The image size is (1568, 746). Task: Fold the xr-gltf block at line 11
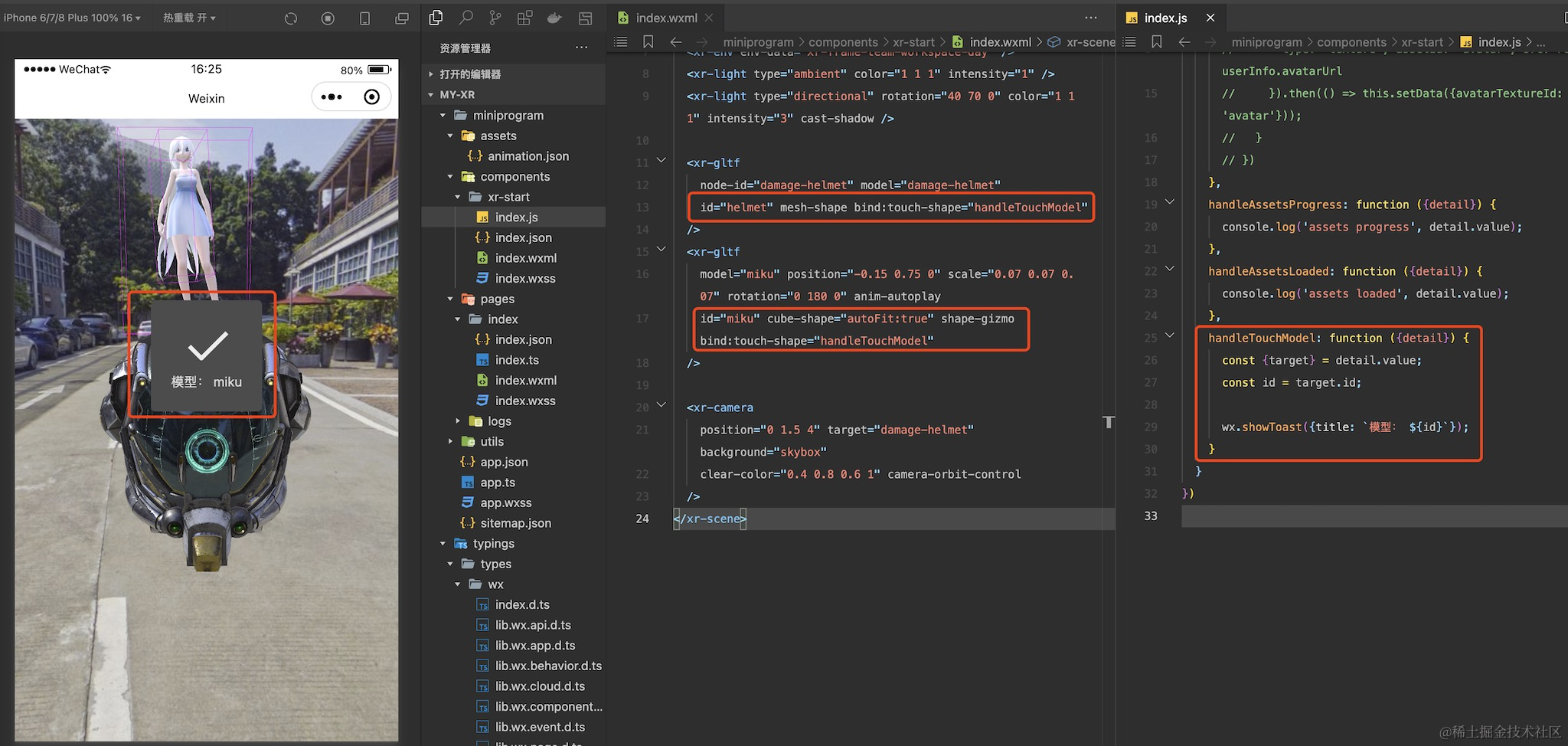point(661,161)
